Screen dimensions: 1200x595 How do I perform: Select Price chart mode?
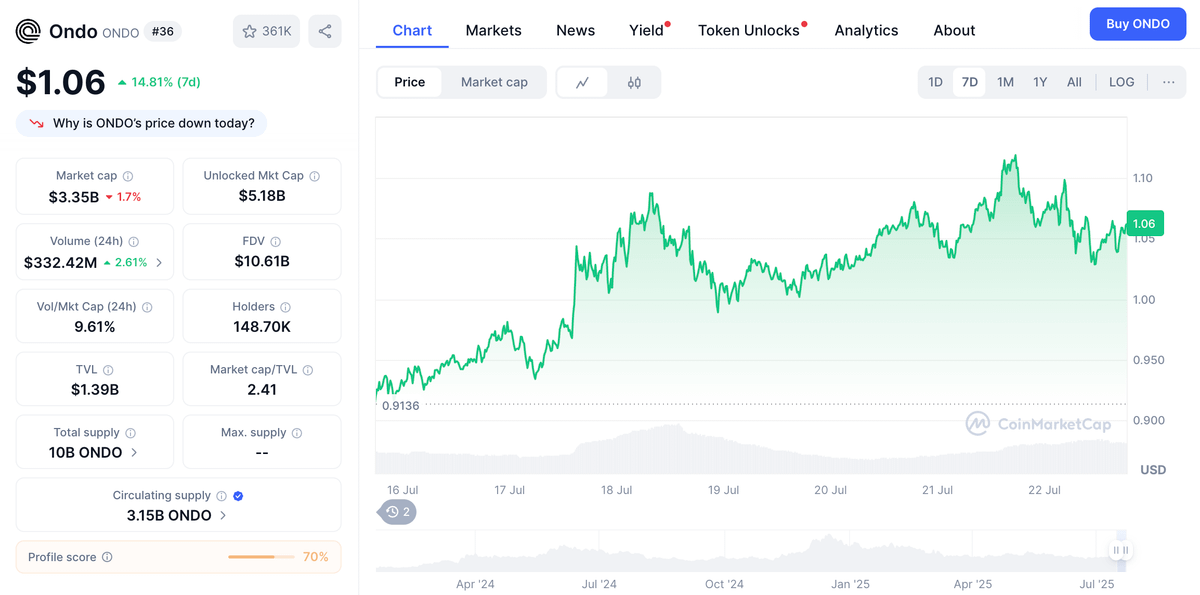(410, 82)
